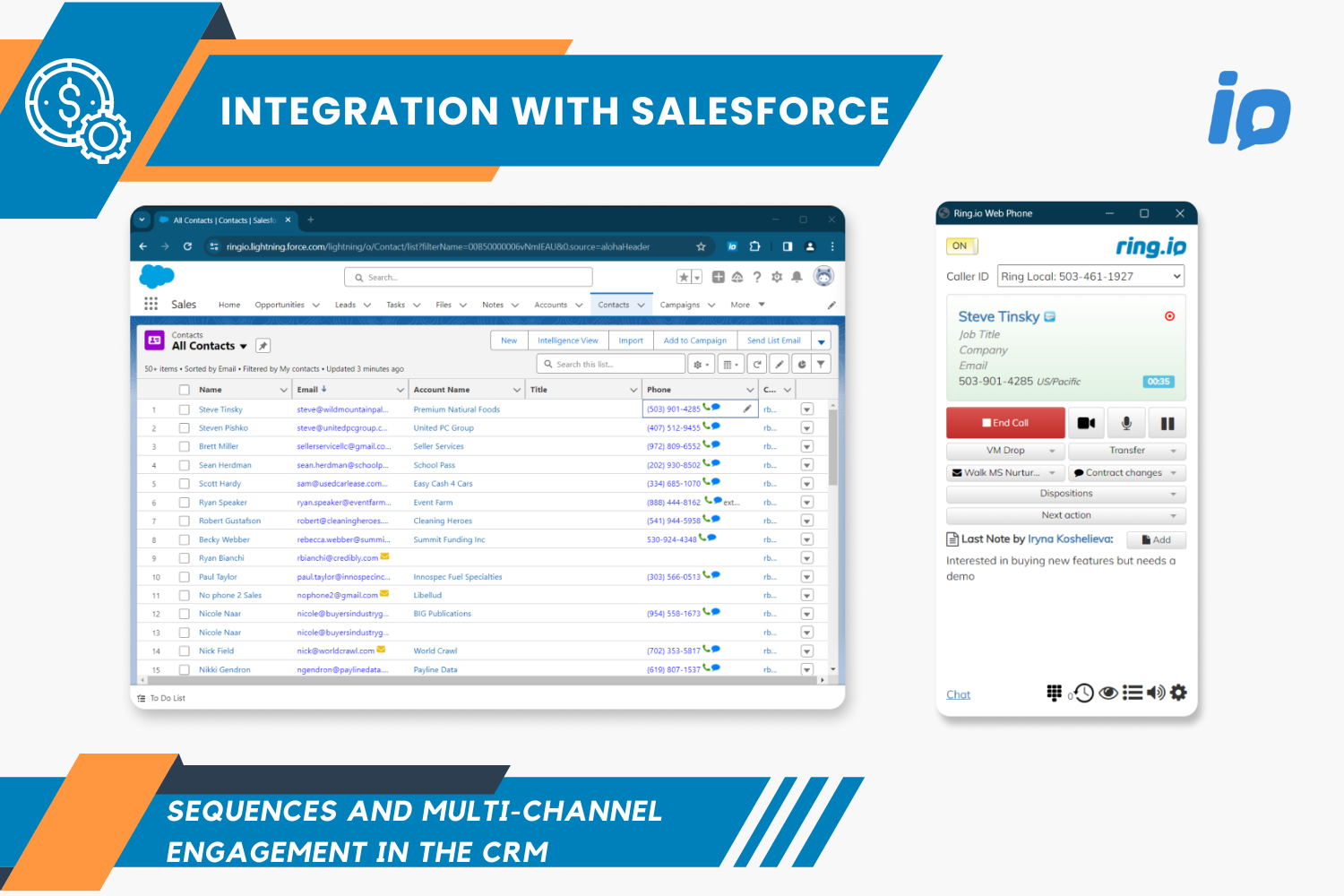Open the Opportunities tab

[280, 305]
